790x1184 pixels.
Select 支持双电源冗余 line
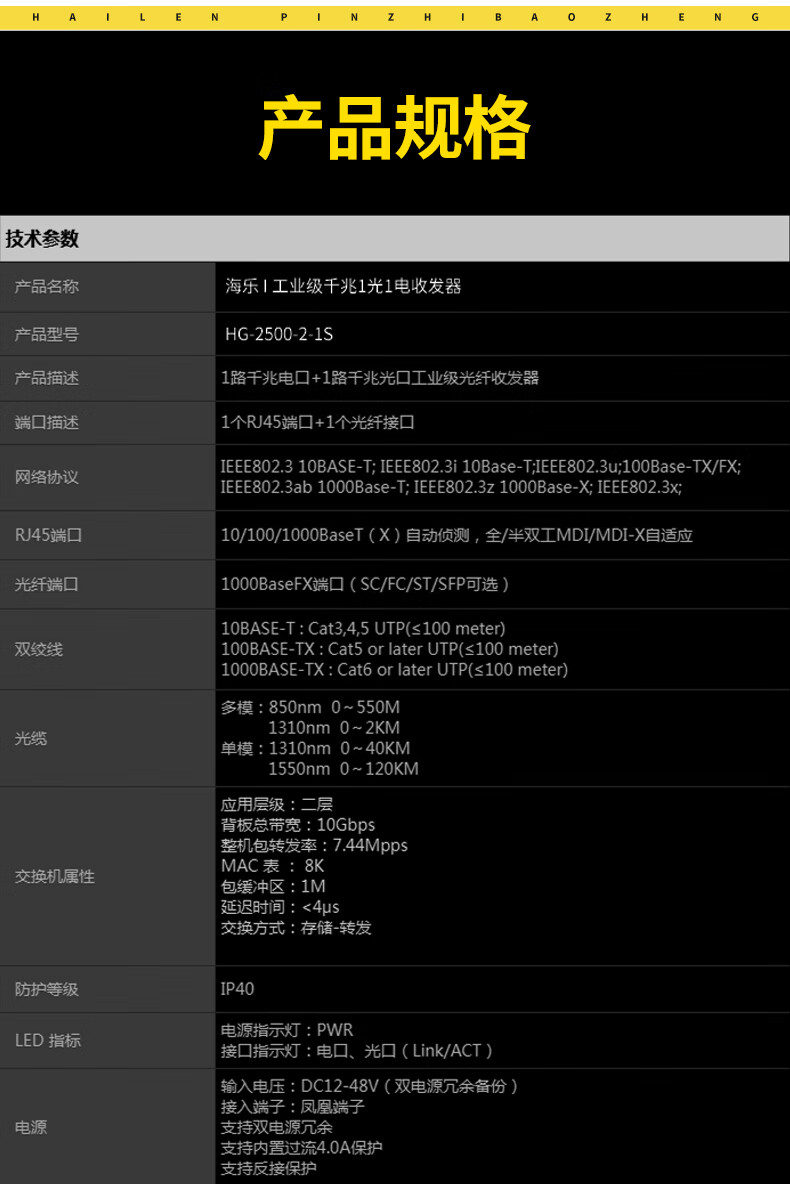(276, 1127)
